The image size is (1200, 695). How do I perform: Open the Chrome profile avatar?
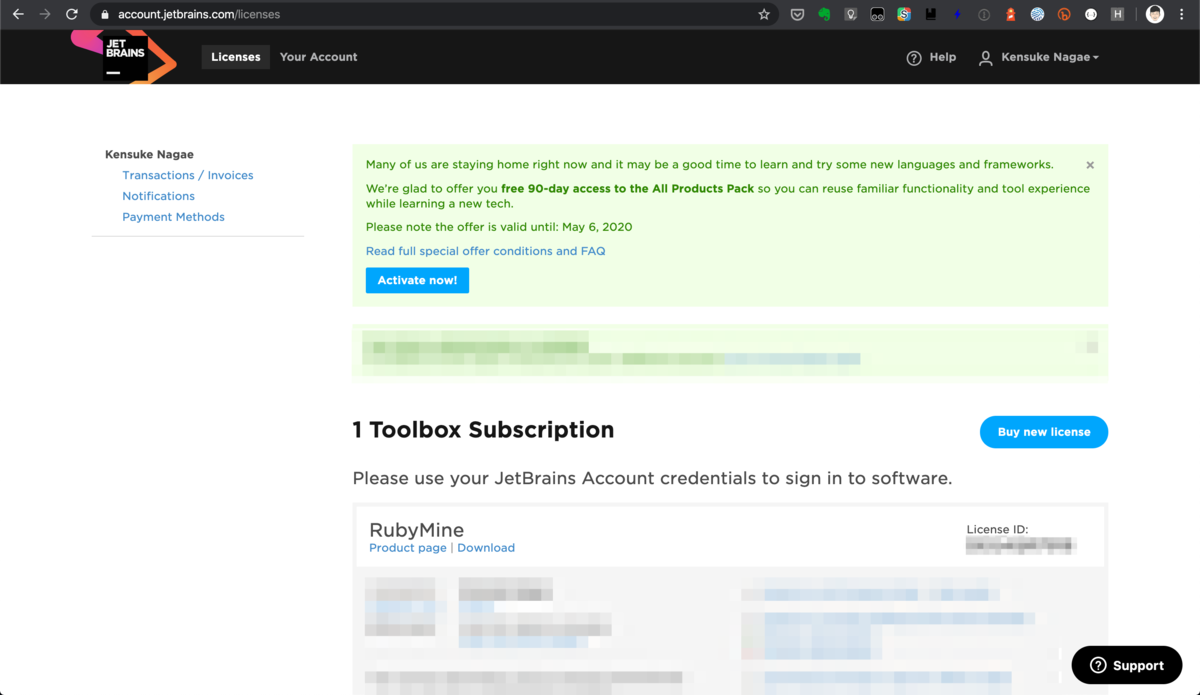coord(1155,14)
